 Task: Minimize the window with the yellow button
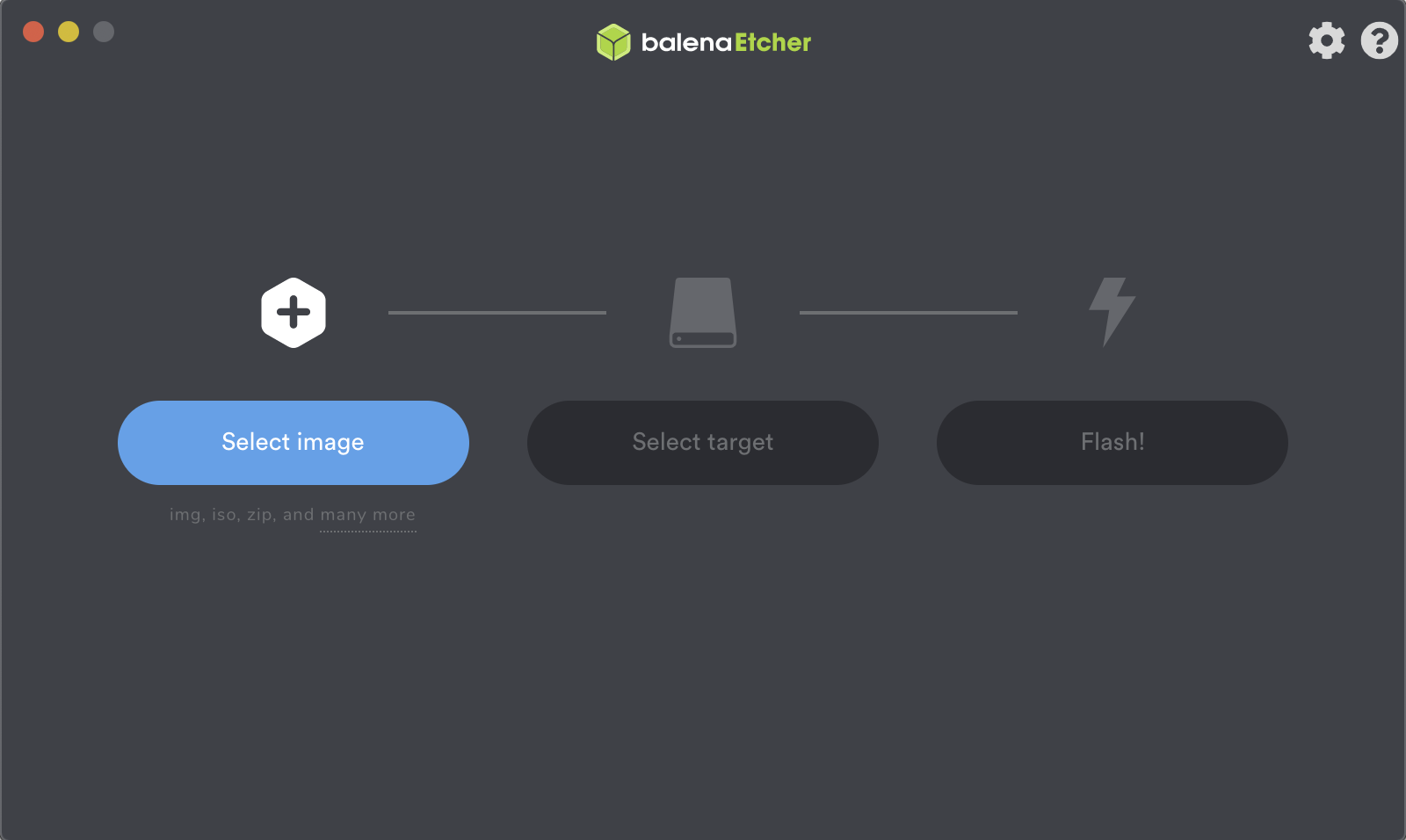point(69,32)
